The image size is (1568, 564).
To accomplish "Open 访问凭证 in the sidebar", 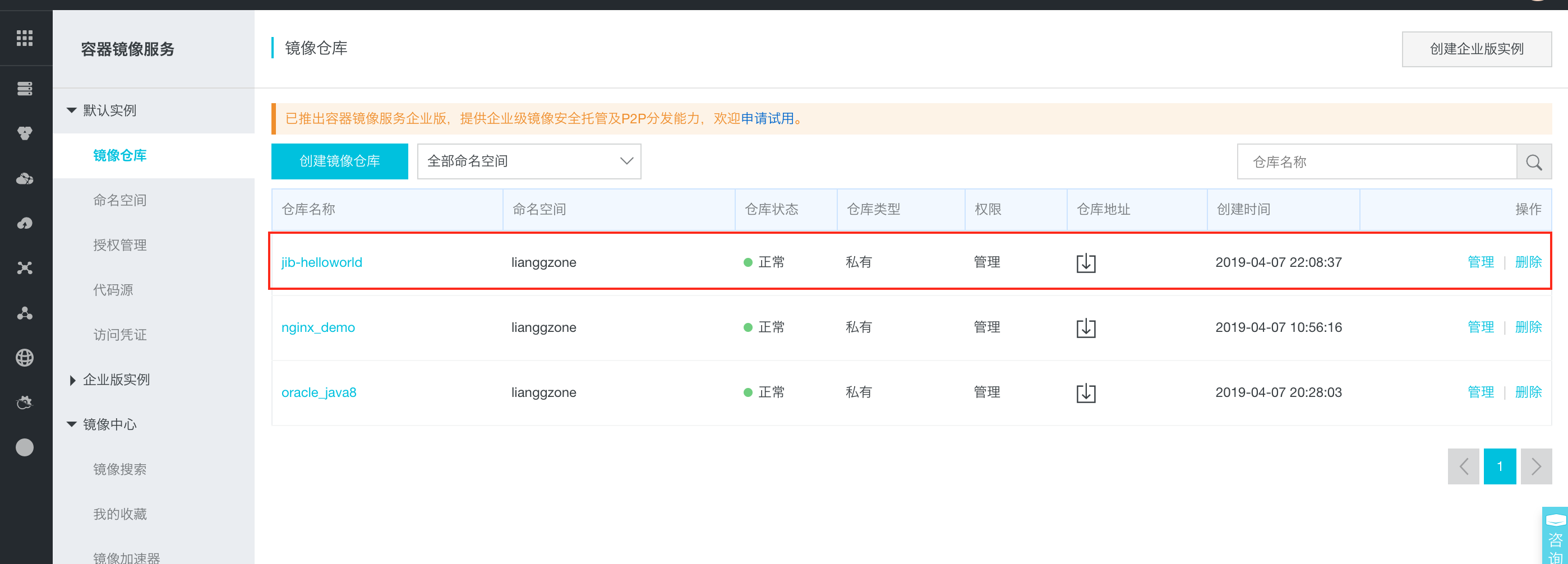I will tap(120, 335).
